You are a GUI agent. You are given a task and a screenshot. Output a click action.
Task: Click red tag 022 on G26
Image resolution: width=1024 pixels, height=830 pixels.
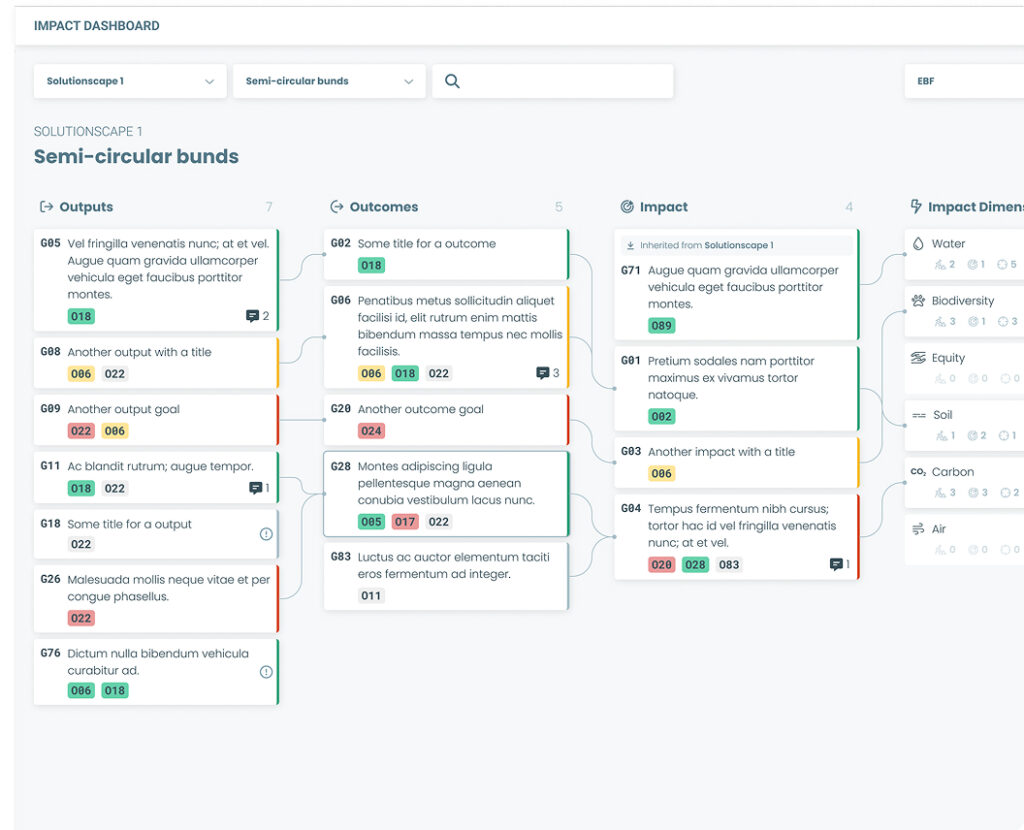tap(81, 618)
